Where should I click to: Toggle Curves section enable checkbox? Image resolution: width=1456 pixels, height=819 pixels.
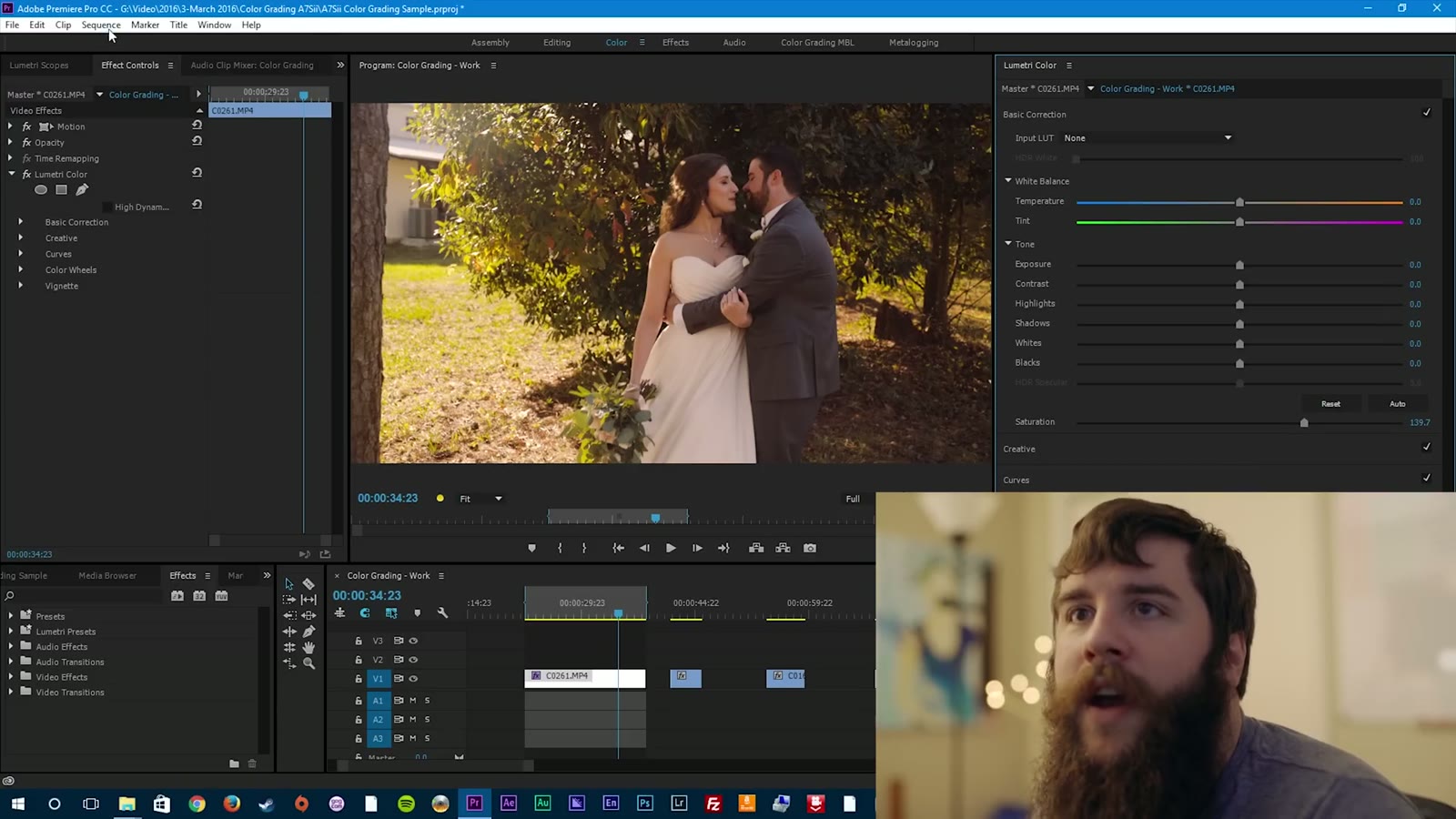tap(1426, 478)
